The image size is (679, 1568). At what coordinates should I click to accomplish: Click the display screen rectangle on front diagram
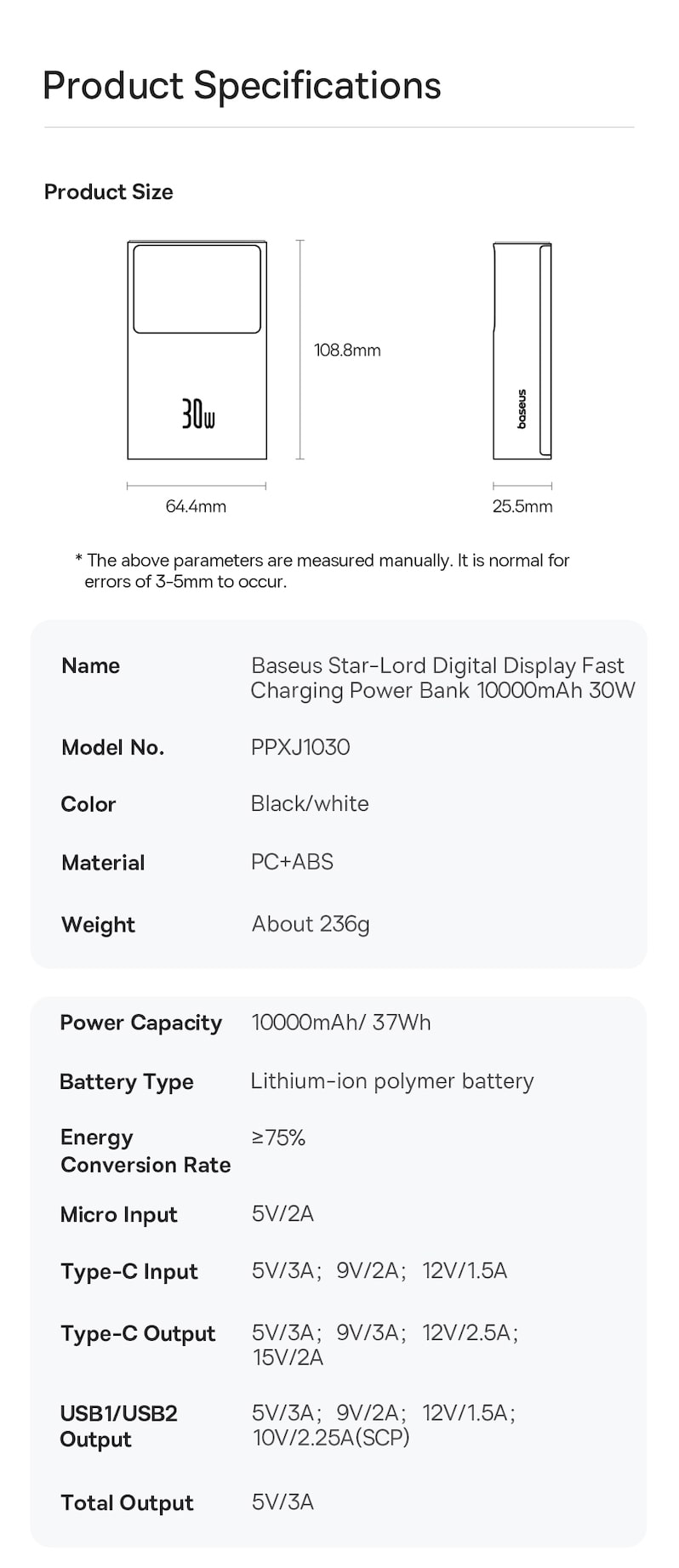197,289
